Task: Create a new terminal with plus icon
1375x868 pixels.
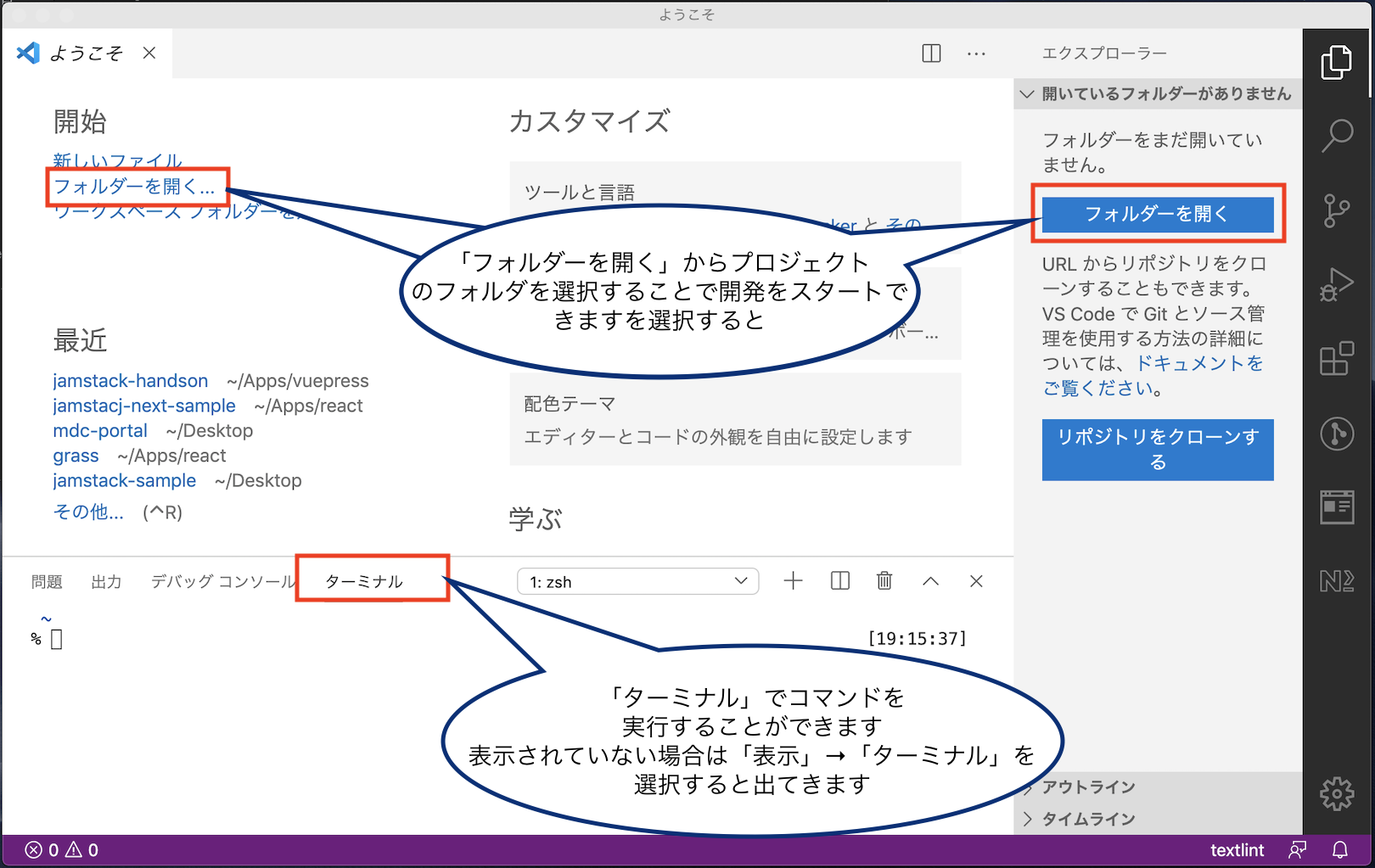Action: 793,581
